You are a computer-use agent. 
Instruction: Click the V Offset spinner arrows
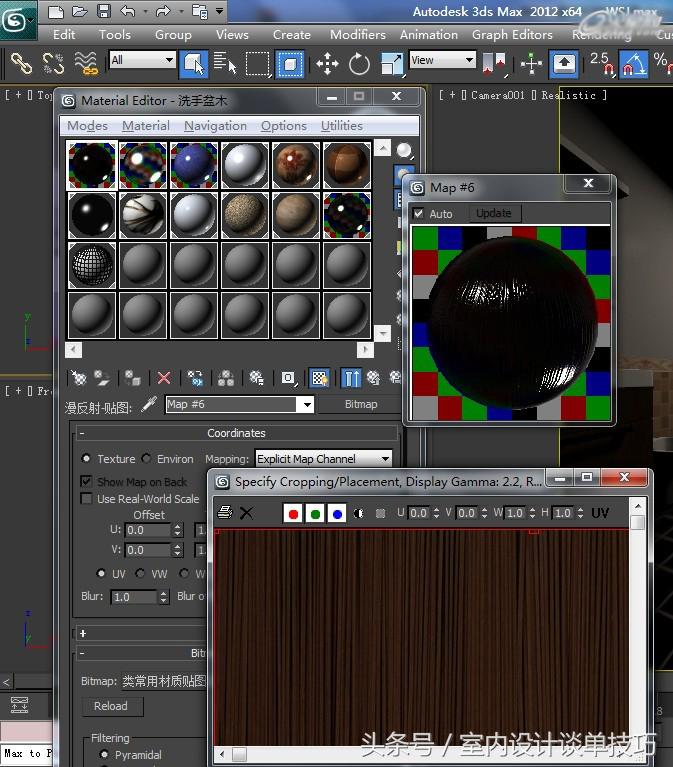click(178, 550)
